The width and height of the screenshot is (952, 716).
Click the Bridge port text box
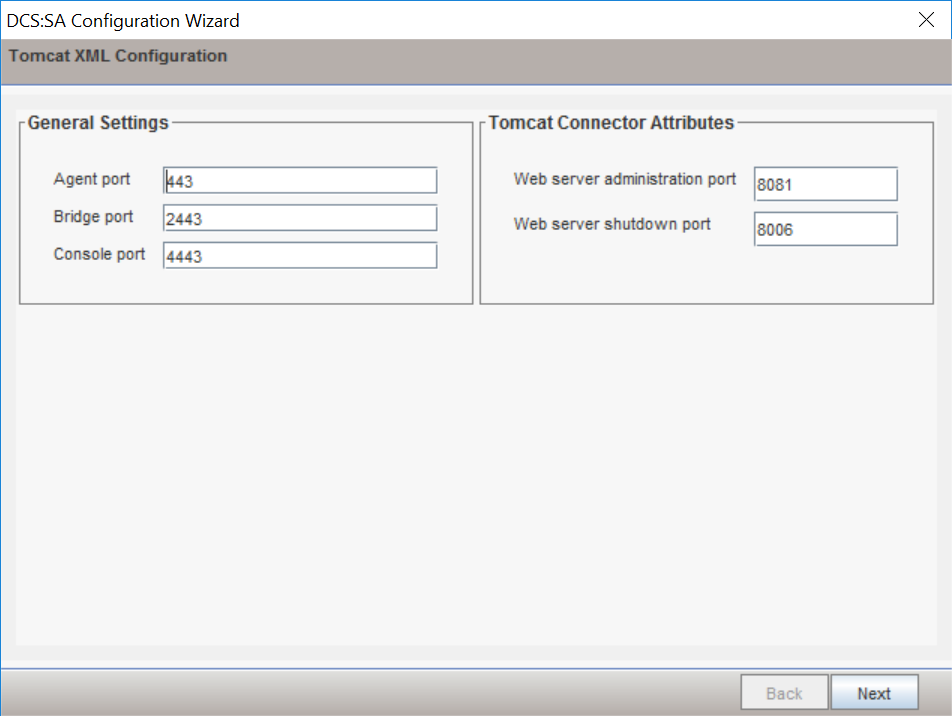299,217
